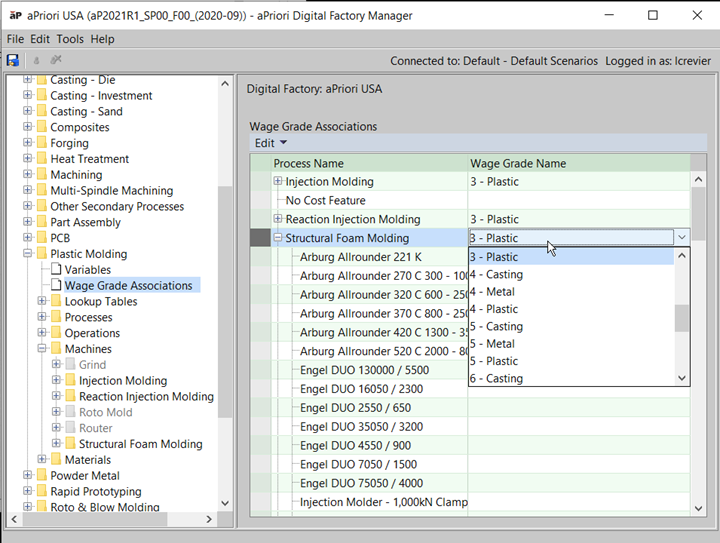Choose '4 - Metal' wage grade option
The image size is (720, 543).
point(571,292)
